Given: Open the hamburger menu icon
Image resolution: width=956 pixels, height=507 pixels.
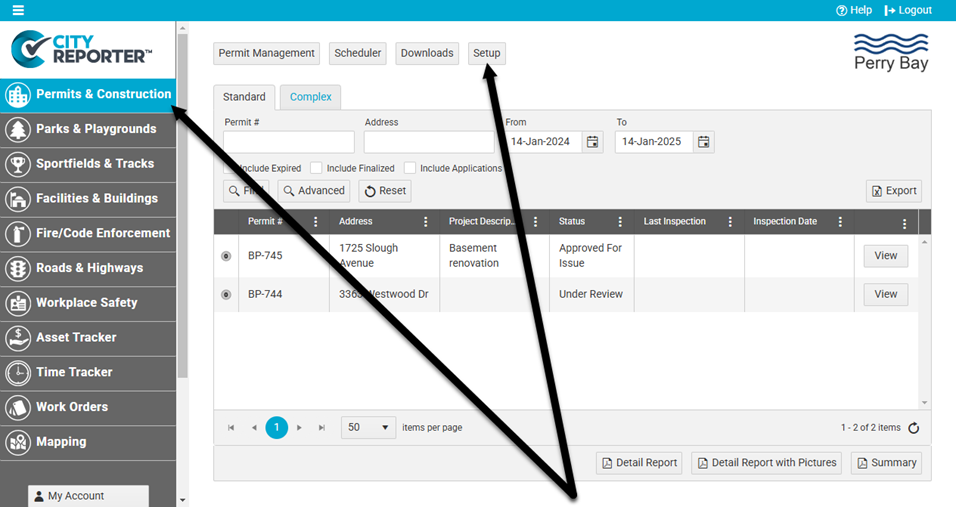Looking at the screenshot, I should pos(18,10).
